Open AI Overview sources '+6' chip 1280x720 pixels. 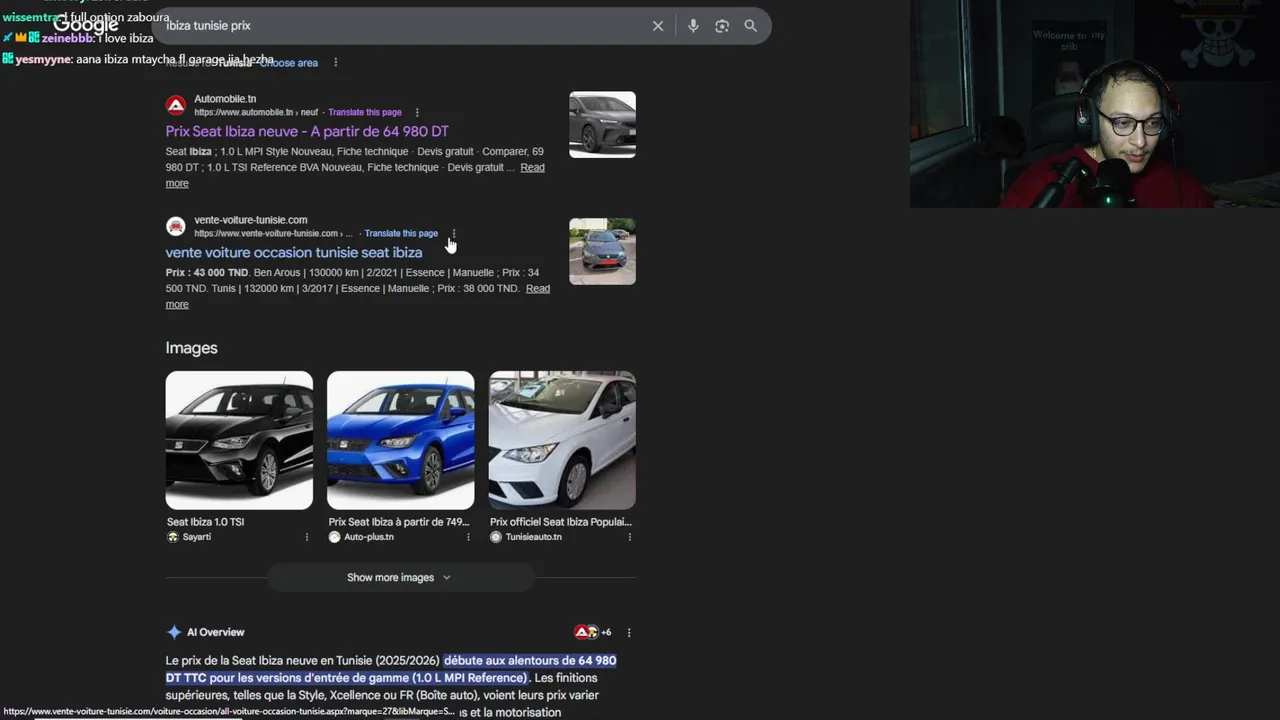[593, 632]
